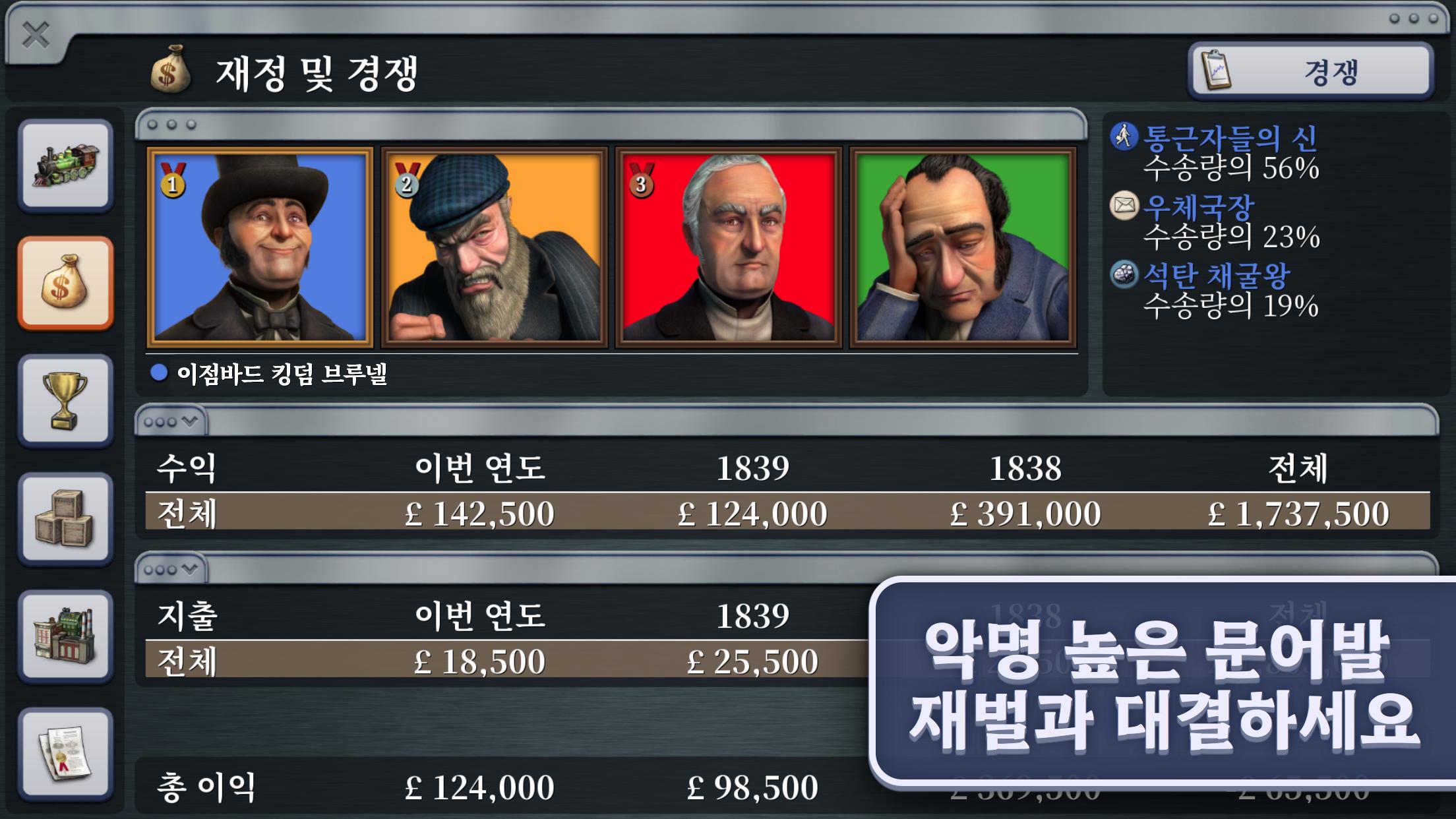Click the 경쟁 competition button
This screenshot has width=1456, height=819.
[x=1311, y=71]
